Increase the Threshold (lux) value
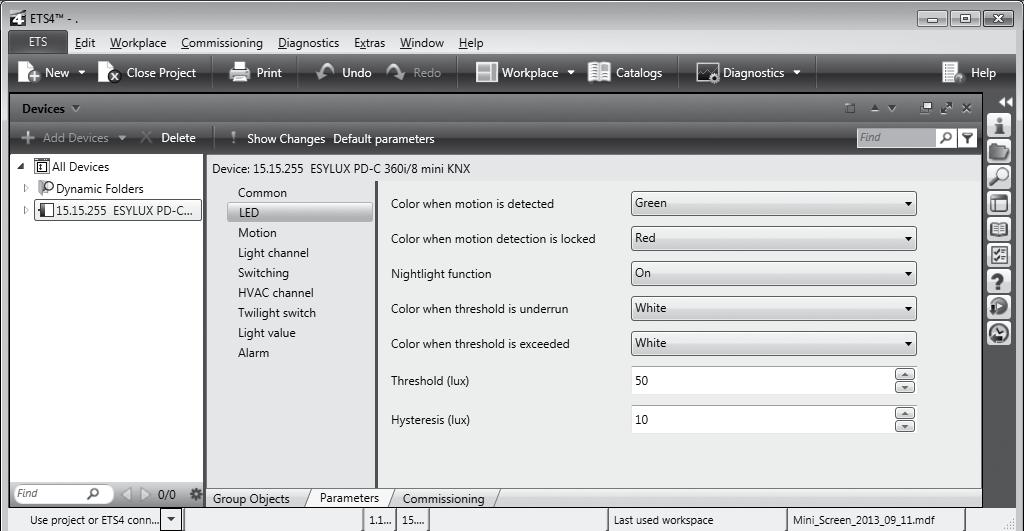This screenshot has width=1024, height=531. [904, 374]
